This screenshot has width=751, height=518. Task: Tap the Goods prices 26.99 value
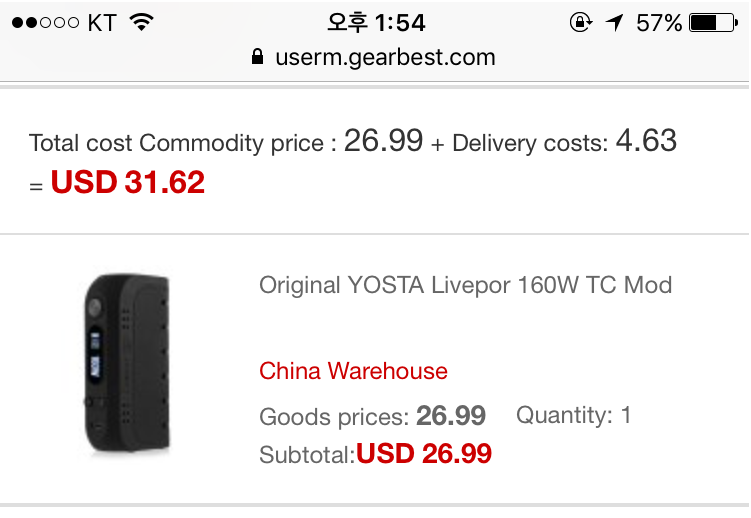coord(451,416)
